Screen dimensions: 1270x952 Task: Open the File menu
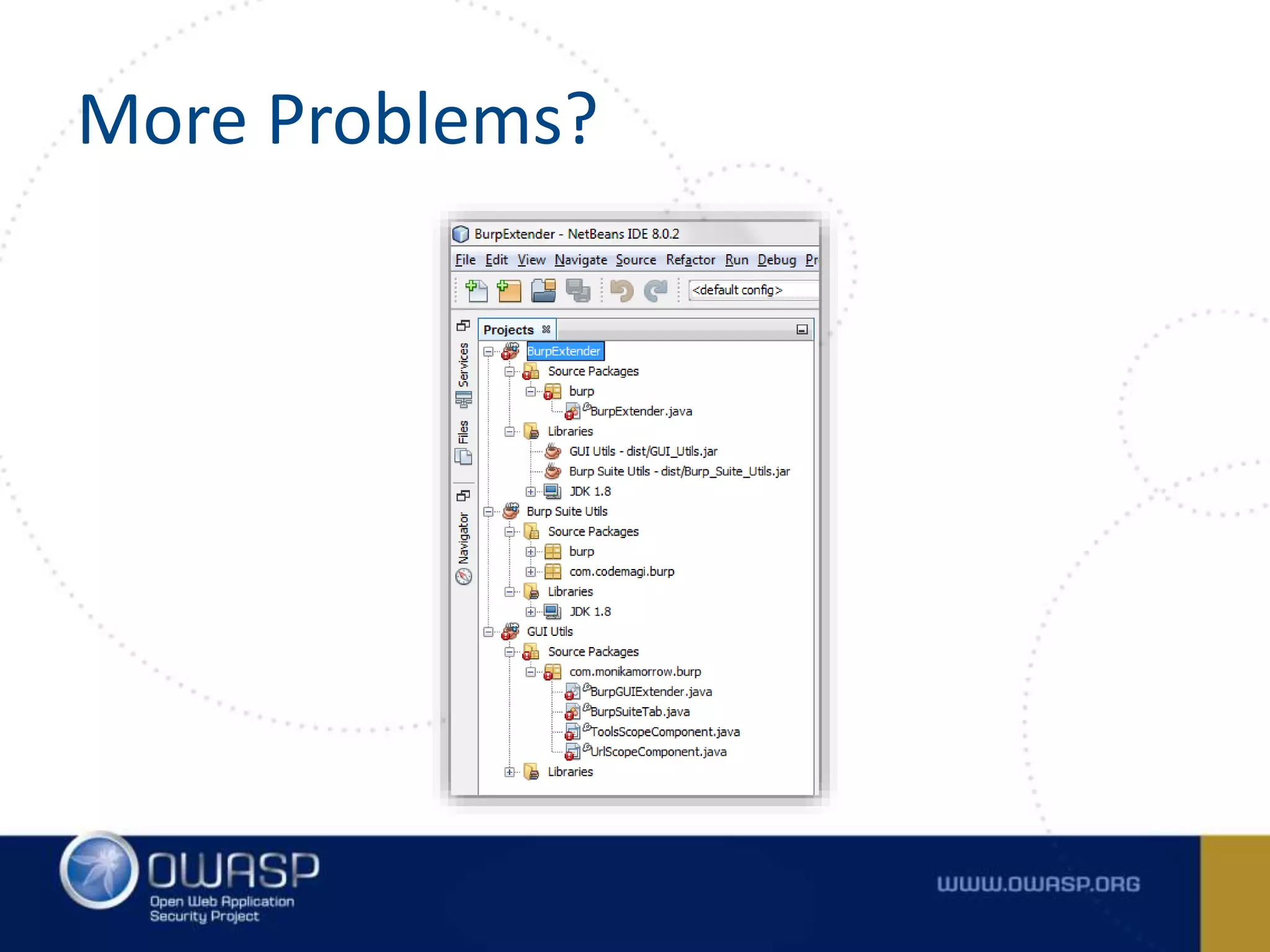[x=465, y=260]
